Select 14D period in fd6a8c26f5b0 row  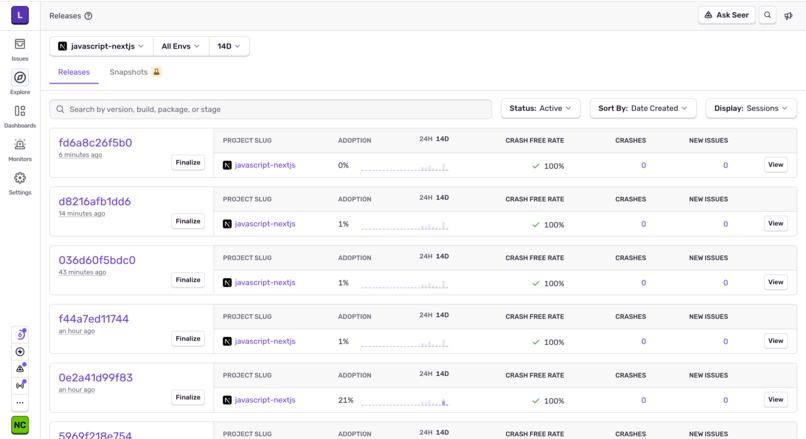tap(443, 139)
